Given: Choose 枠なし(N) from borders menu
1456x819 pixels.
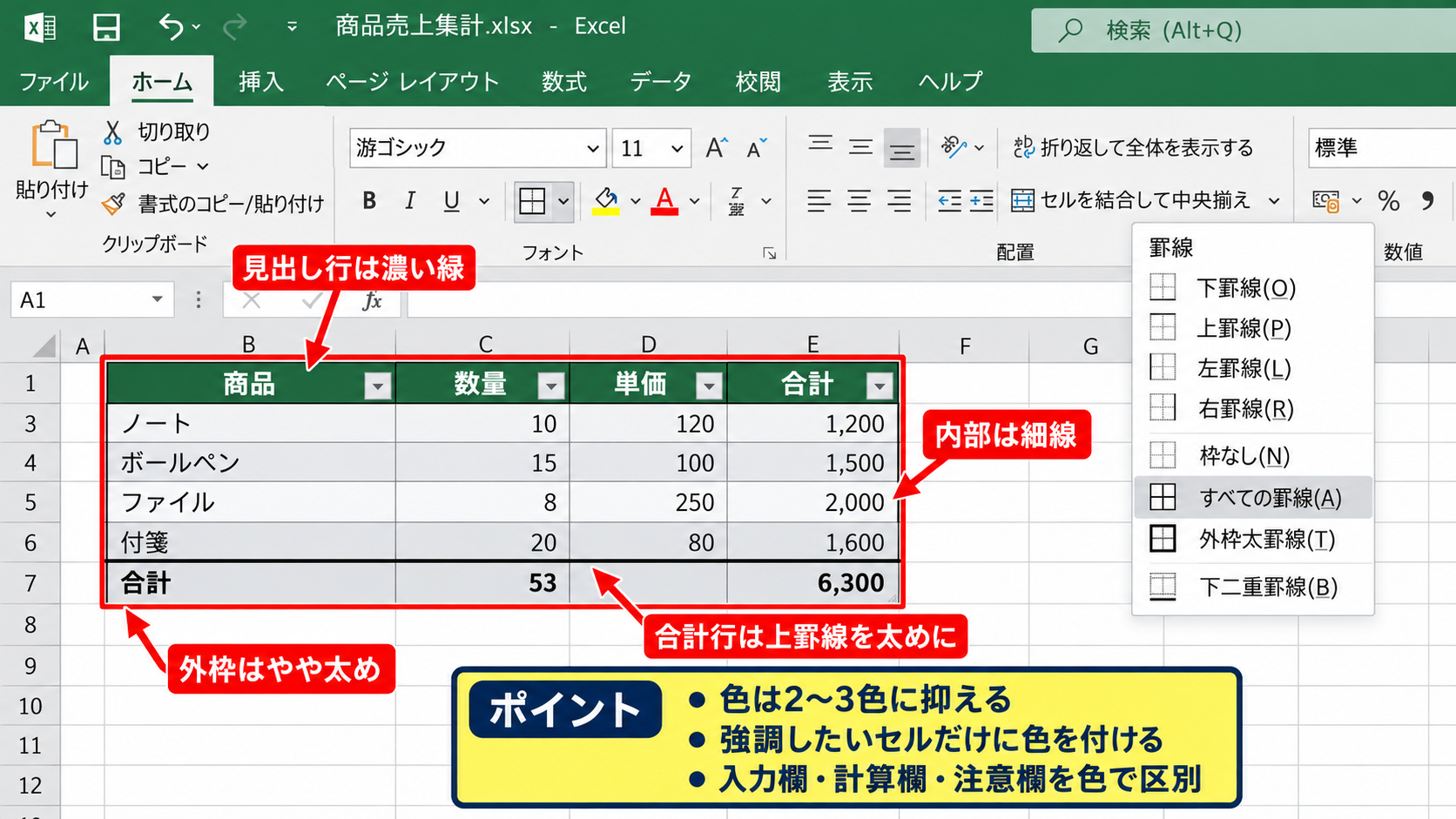Looking at the screenshot, I should click(x=1252, y=454).
